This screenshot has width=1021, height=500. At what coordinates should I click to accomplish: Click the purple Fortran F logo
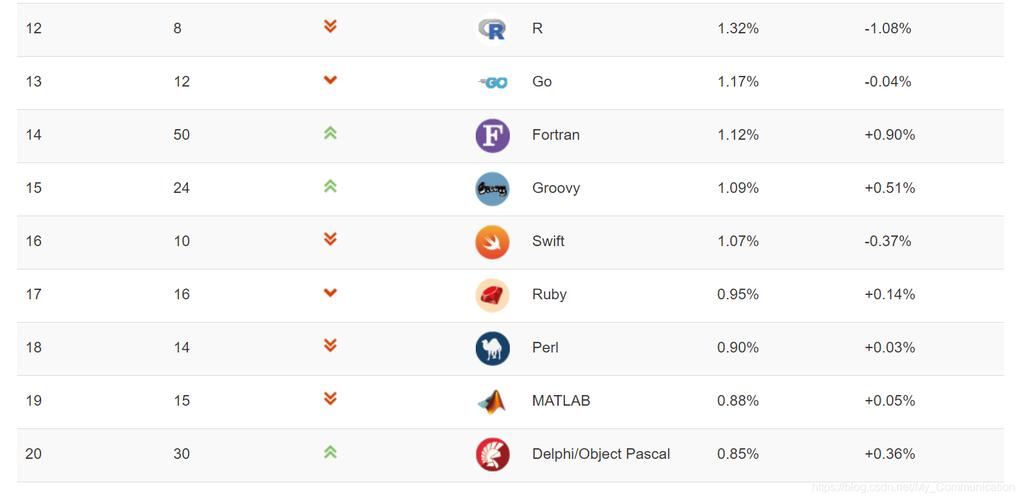point(492,135)
